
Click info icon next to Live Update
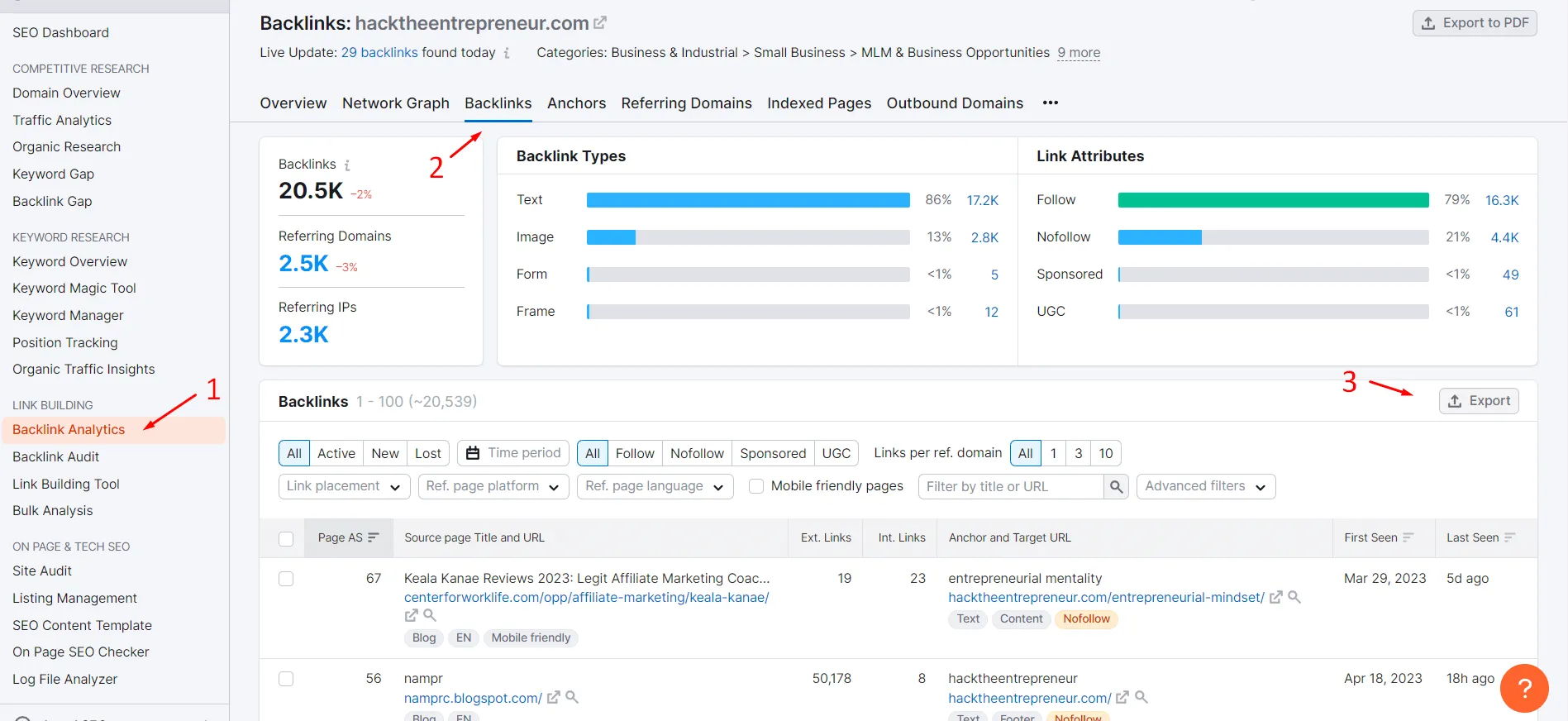(507, 53)
